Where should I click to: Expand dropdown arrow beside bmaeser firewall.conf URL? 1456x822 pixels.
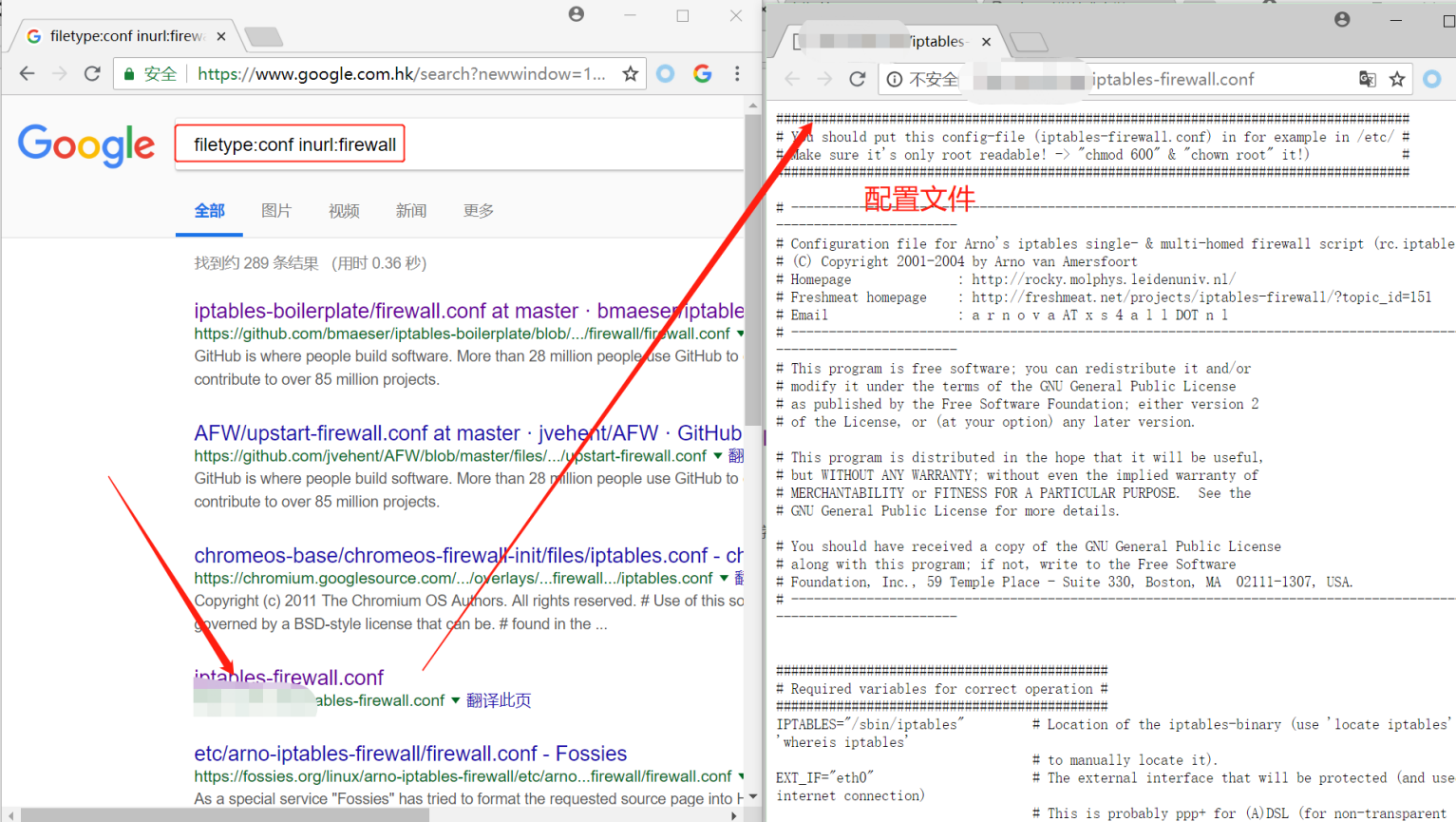pos(740,334)
